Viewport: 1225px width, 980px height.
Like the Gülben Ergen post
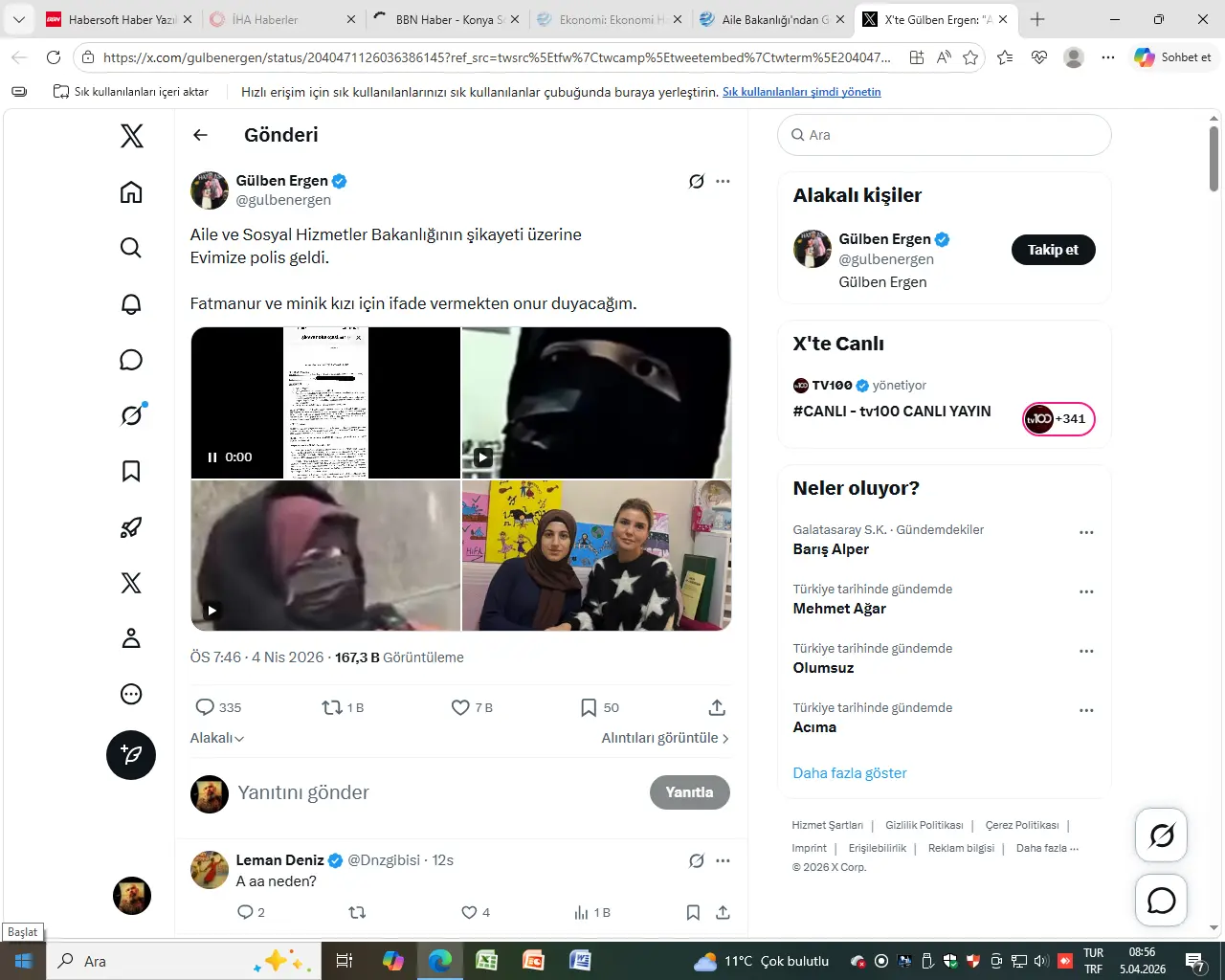460,707
